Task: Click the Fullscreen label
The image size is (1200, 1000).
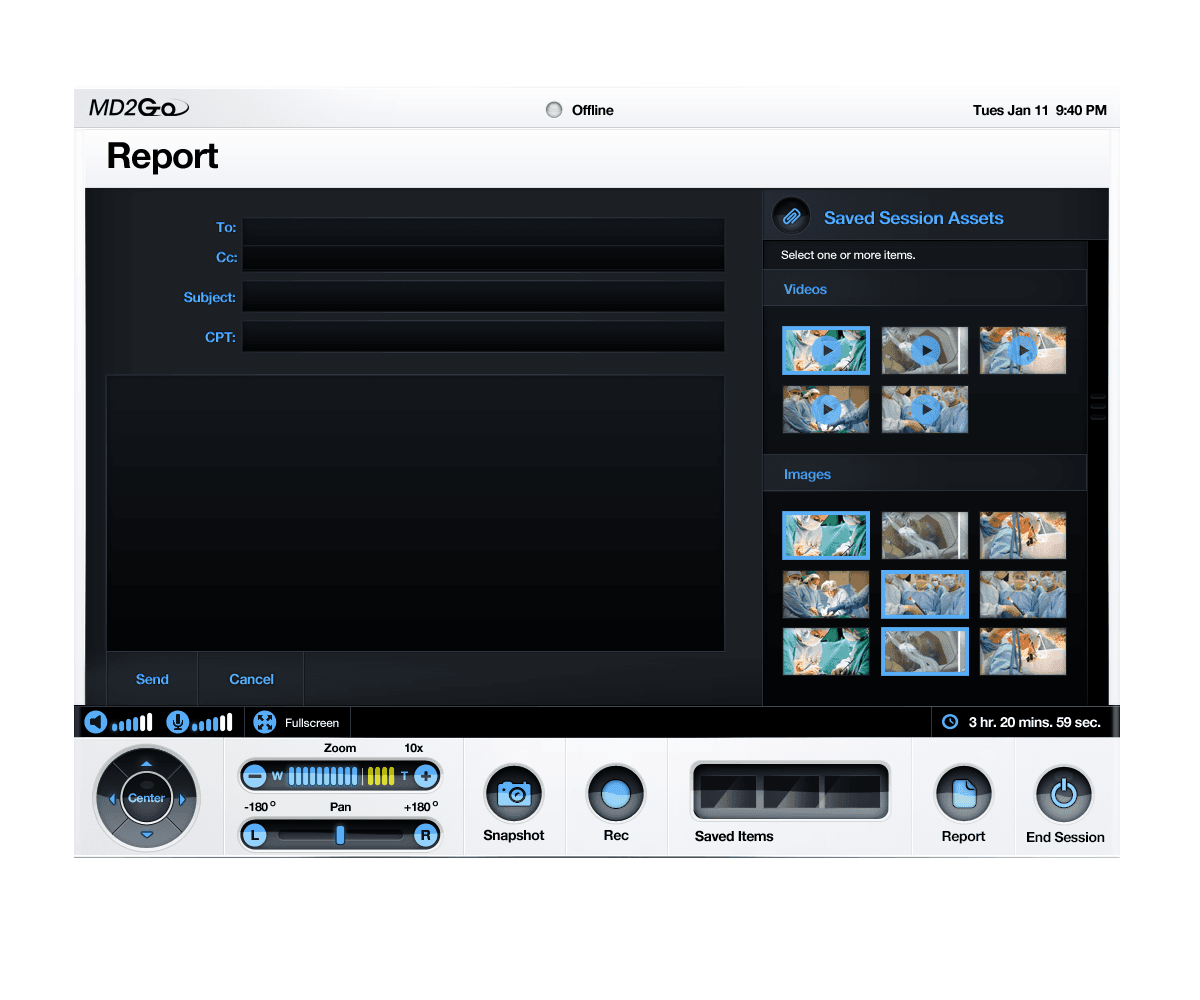Action: [312, 722]
